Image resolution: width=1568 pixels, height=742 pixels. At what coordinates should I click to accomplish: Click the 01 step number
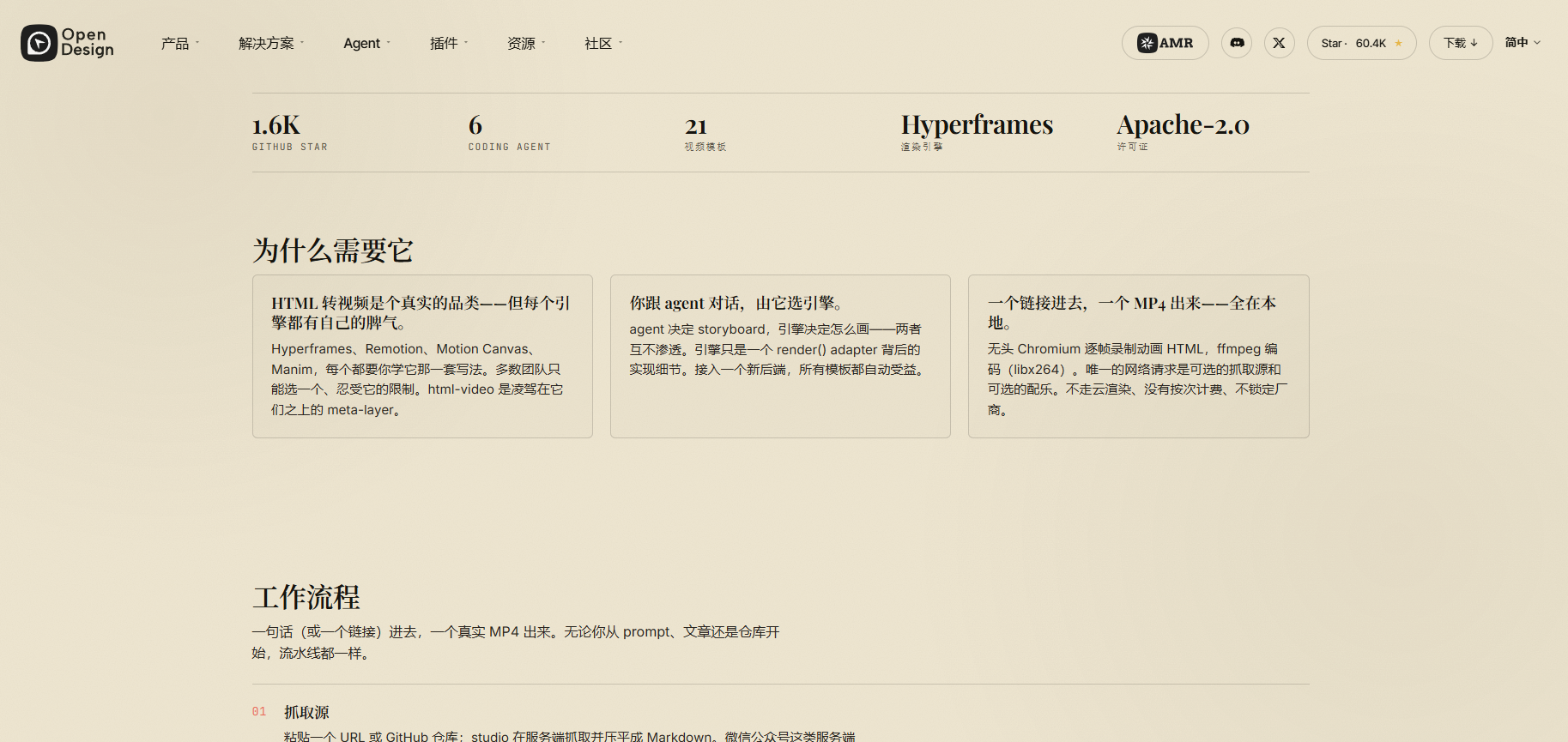pos(259,711)
